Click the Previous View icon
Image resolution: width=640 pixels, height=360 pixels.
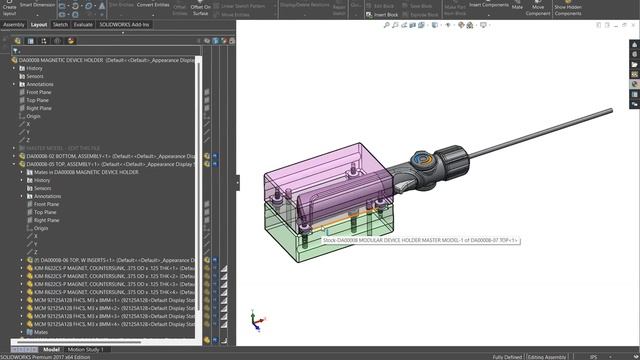click(404, 25)
